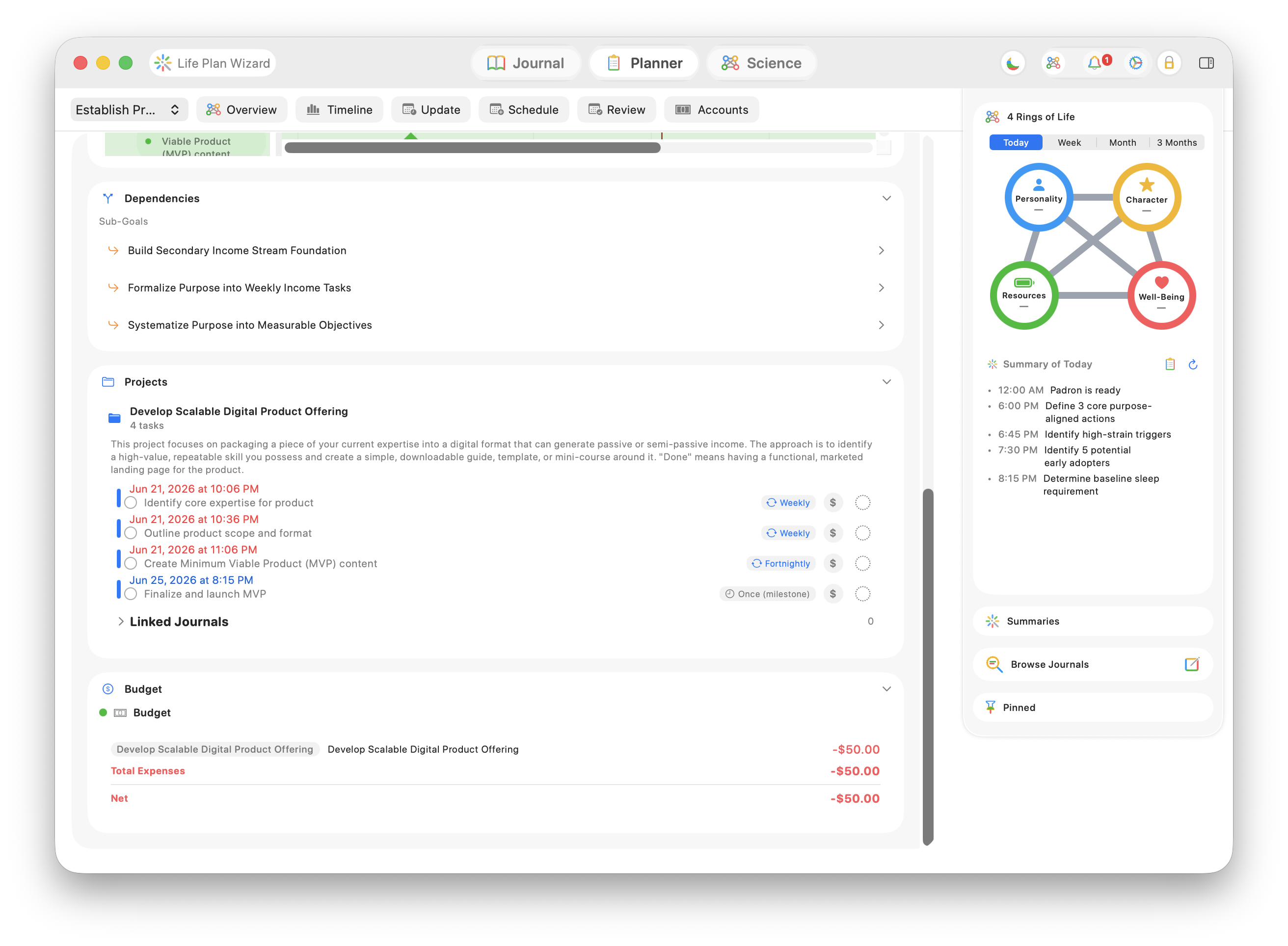Open the 4 Rings icon in title bar
The width and height of the screenshot is (1288, 946).
point(1053,63)
